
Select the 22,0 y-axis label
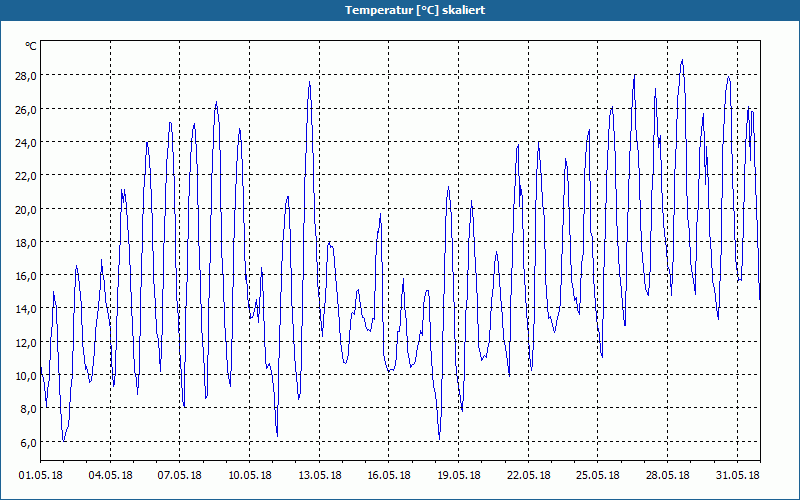coord(26,176)
